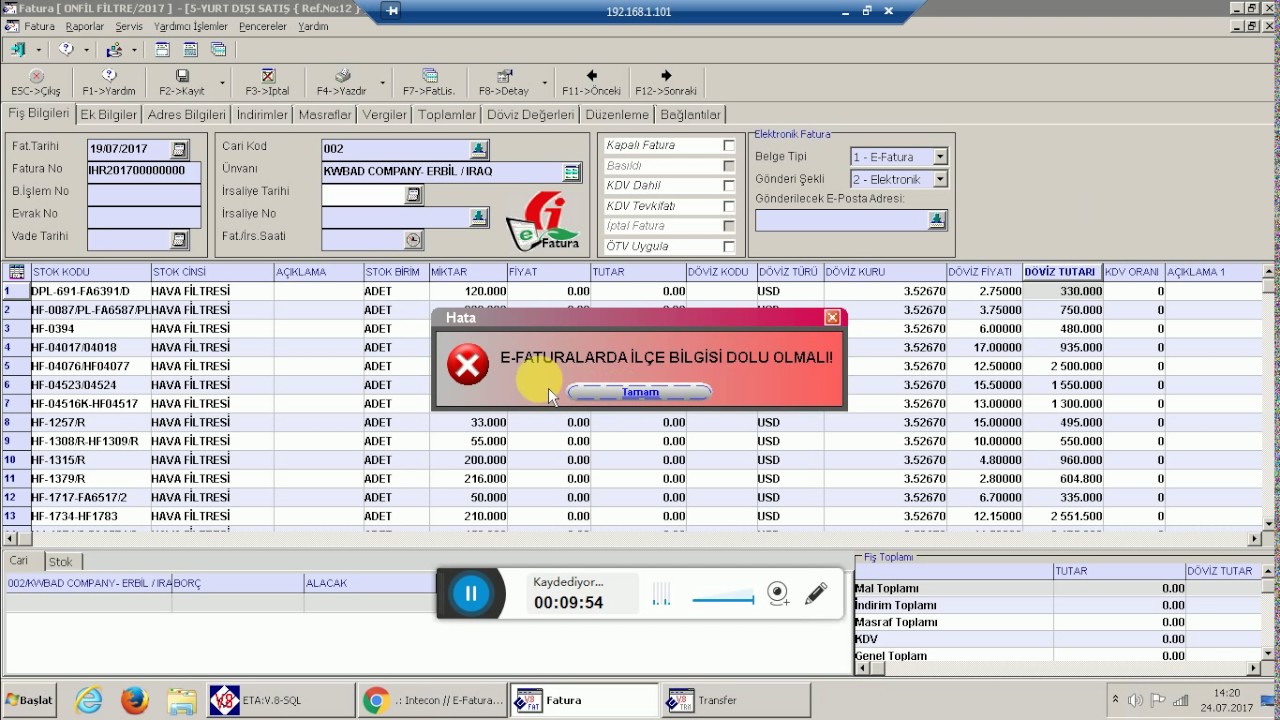Screen dimensions: 1280x720
Task: Toggle İptal Fatura checkbox
Action: point(729,226)
